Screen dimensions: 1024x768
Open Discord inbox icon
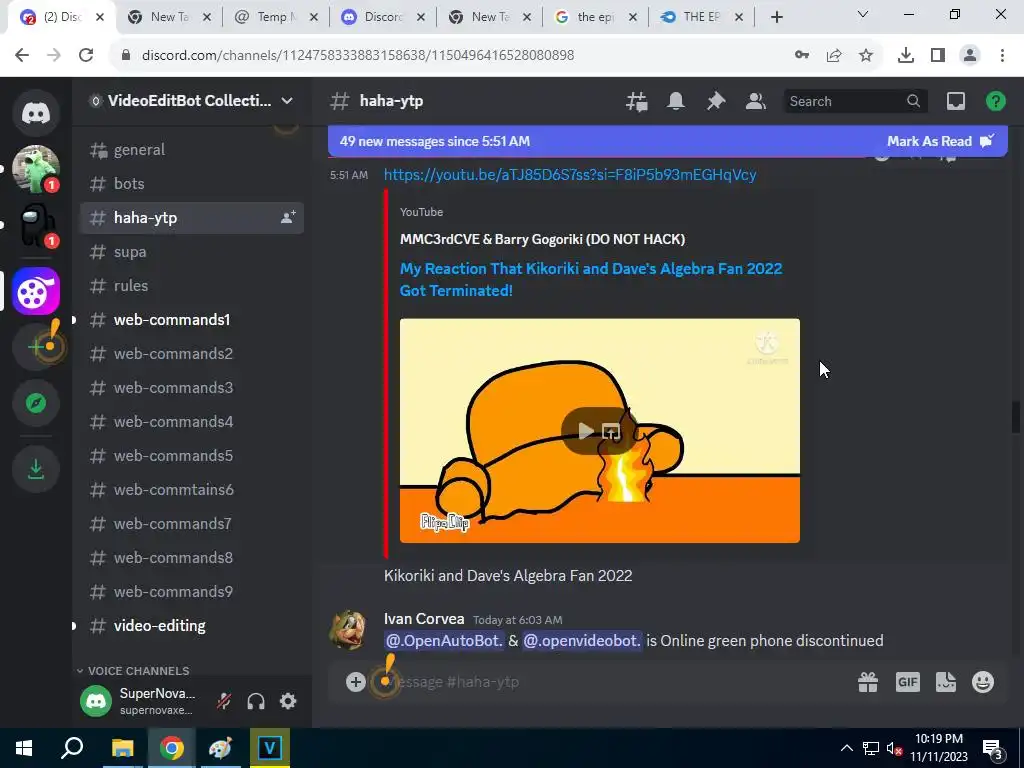tap(955, 101)
